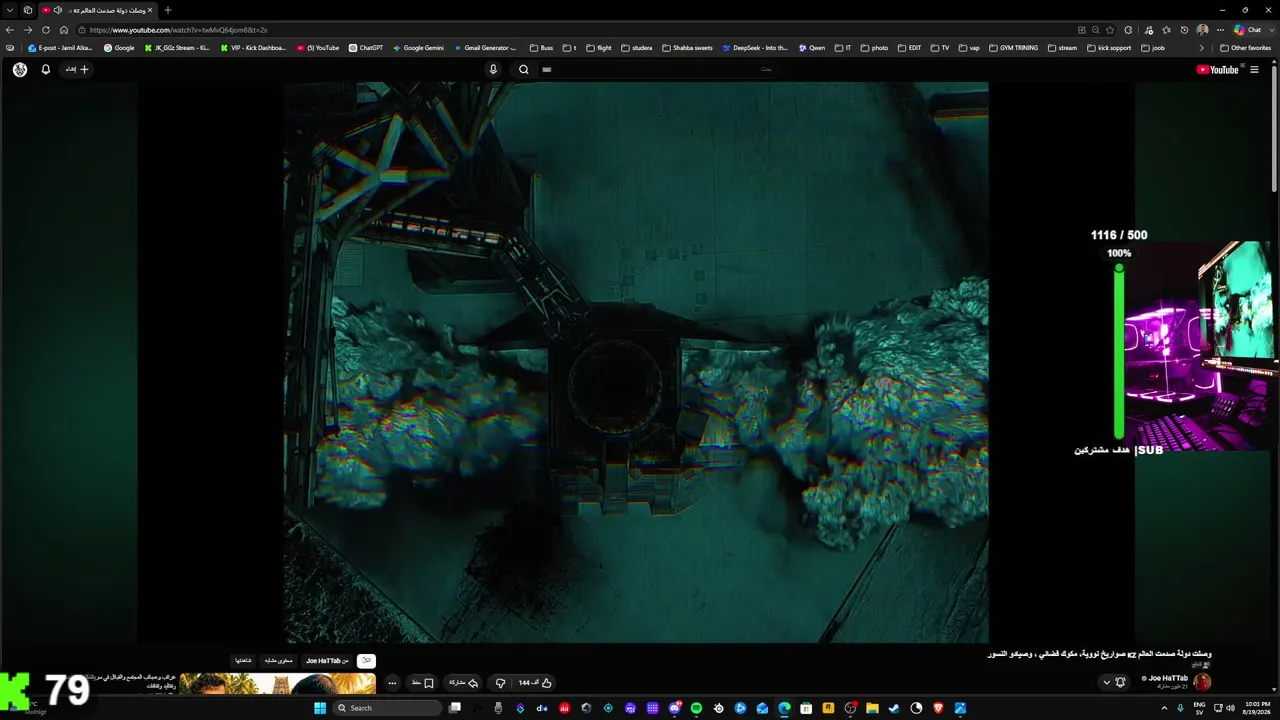Image resolution: width=1280 pixels, height=720 pixels.
Task: Open browser Settings and more menu
Action: click(1220, 30)
